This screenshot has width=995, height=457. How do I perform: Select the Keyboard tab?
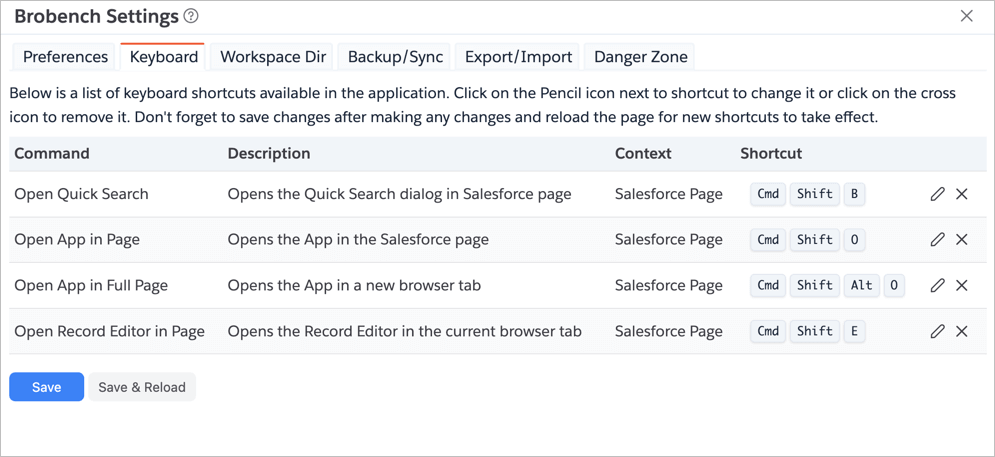163,57
